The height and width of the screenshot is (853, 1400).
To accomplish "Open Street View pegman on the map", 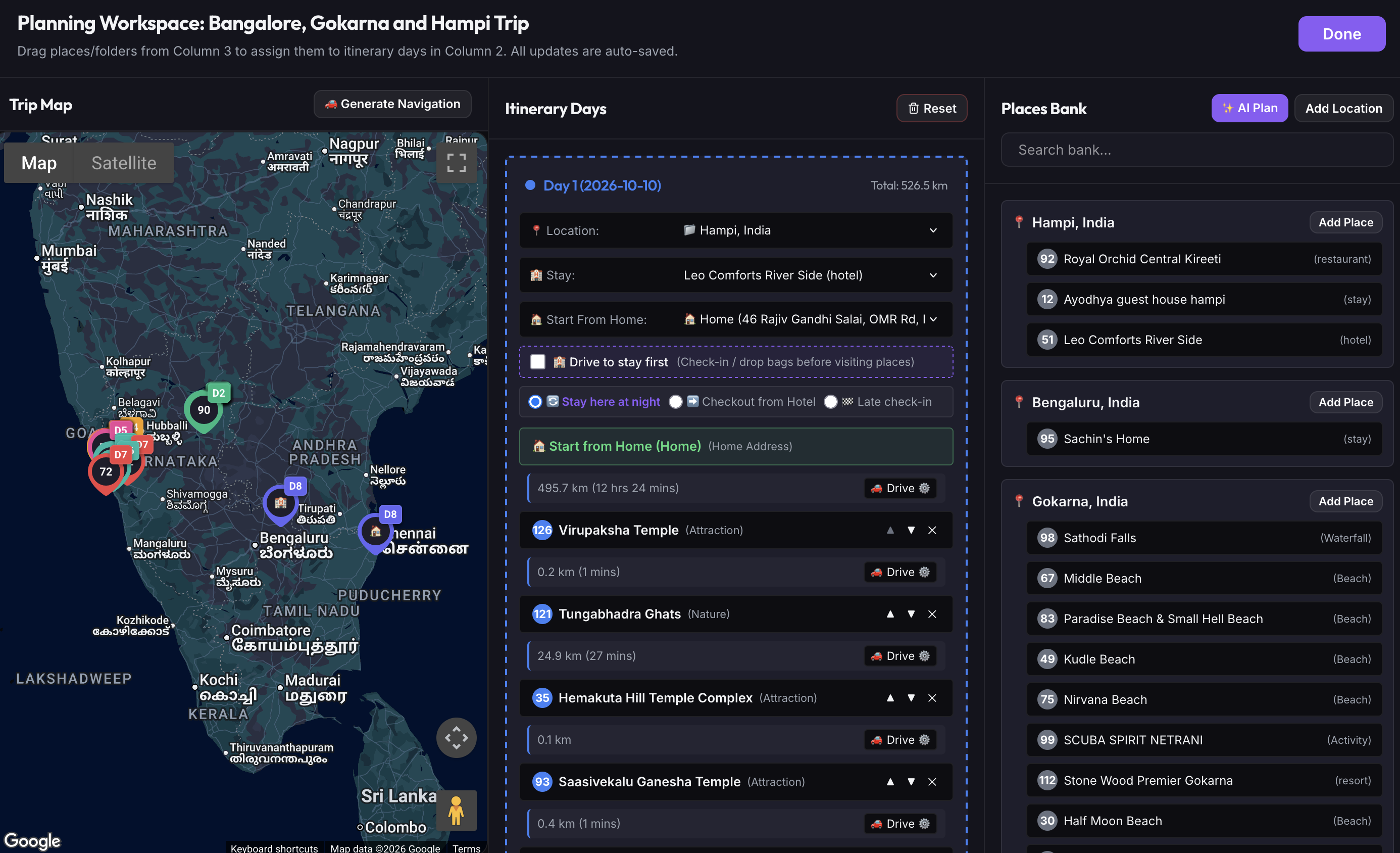I will click(x=456, y=810).
